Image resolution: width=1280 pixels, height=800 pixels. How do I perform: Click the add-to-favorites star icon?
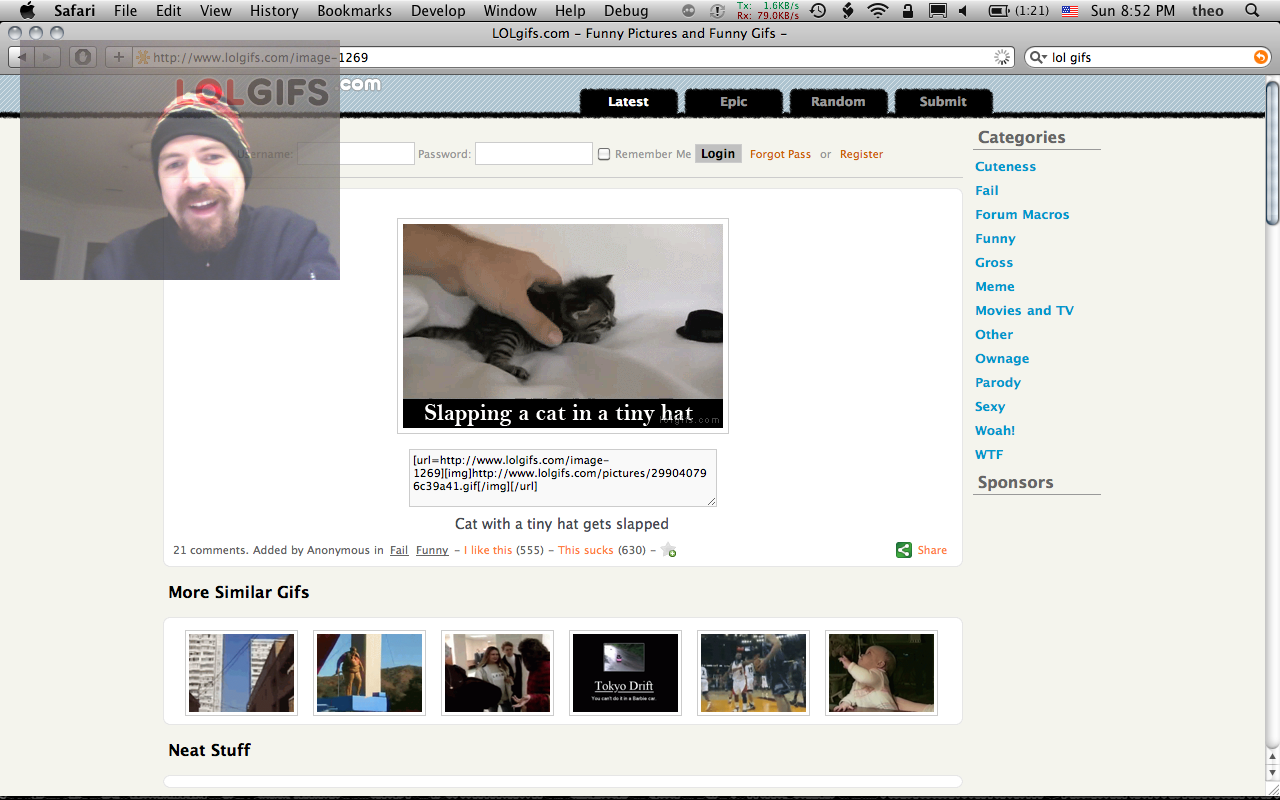click(x=669, y=550)
